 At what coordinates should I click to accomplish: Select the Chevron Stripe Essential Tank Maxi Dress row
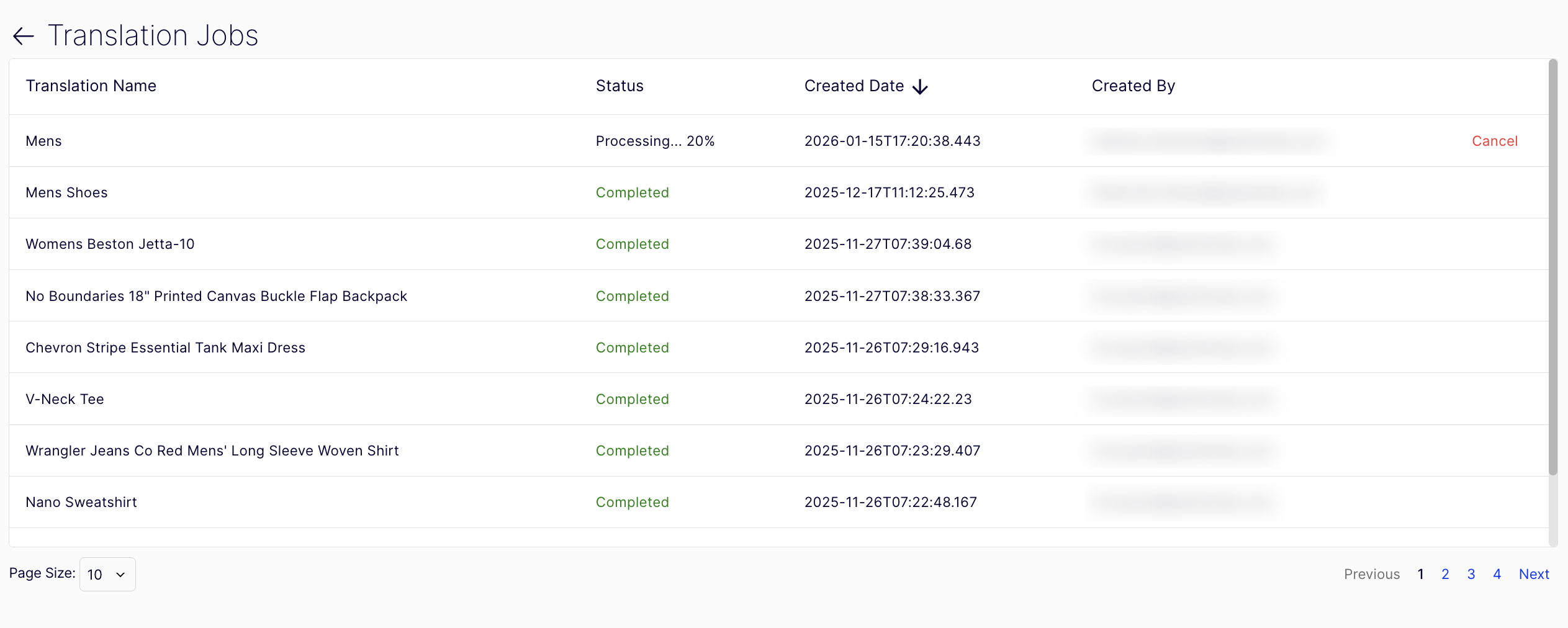coord(165,348)
